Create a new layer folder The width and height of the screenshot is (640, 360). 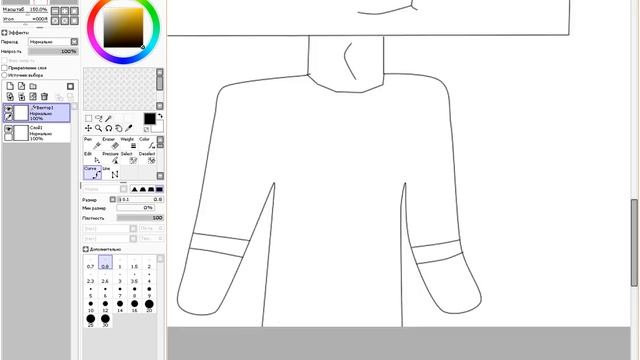(33, 86)
